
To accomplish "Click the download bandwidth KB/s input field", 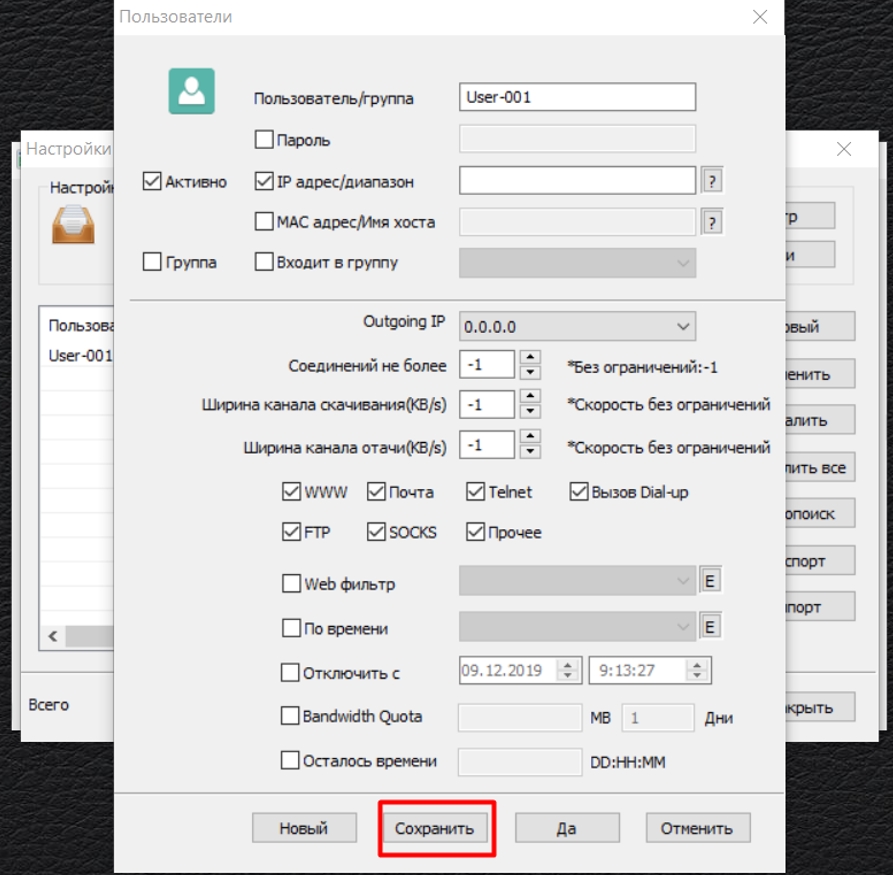I will pos(487,404).
